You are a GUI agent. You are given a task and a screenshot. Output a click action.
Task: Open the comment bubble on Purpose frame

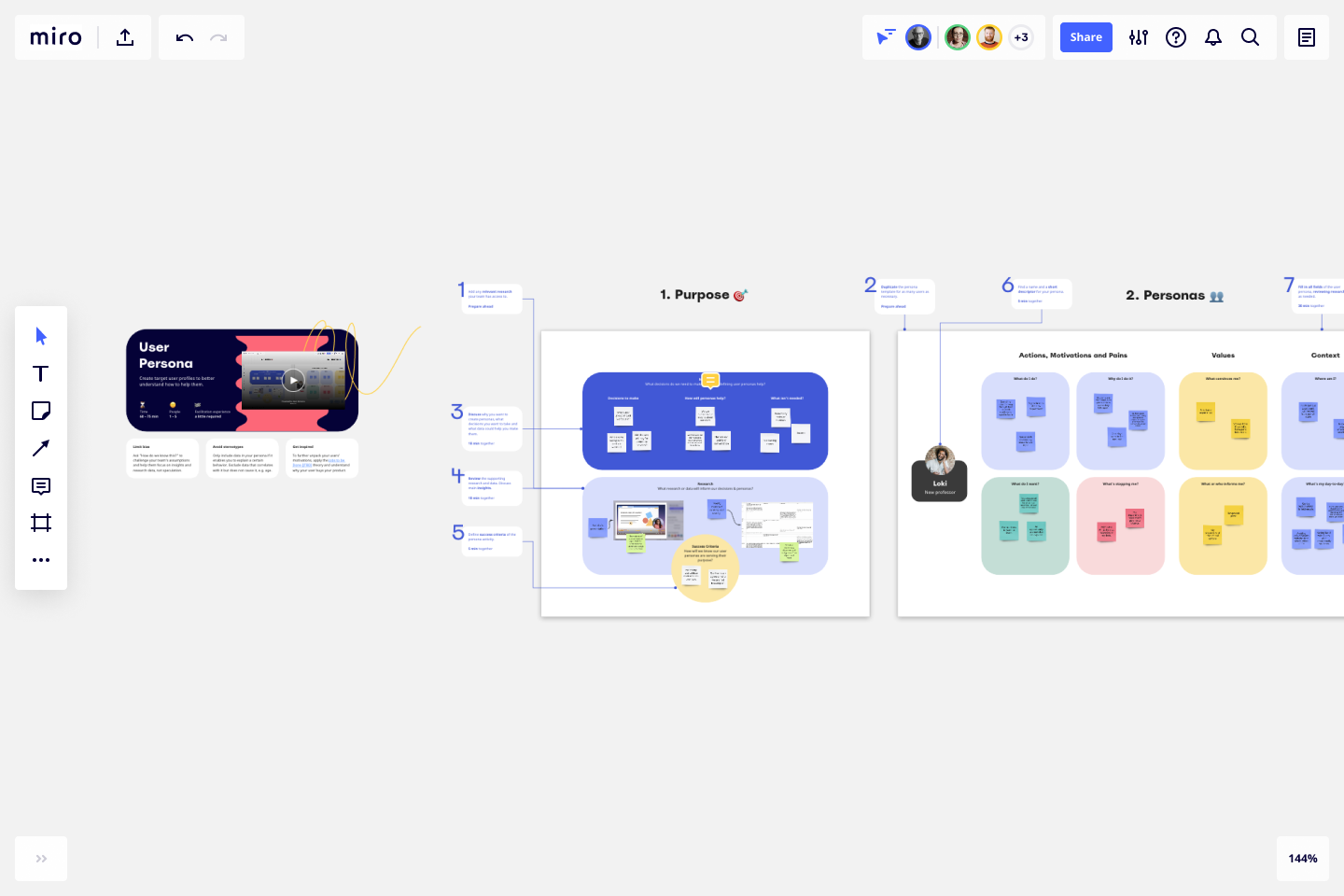coord(710,380)
